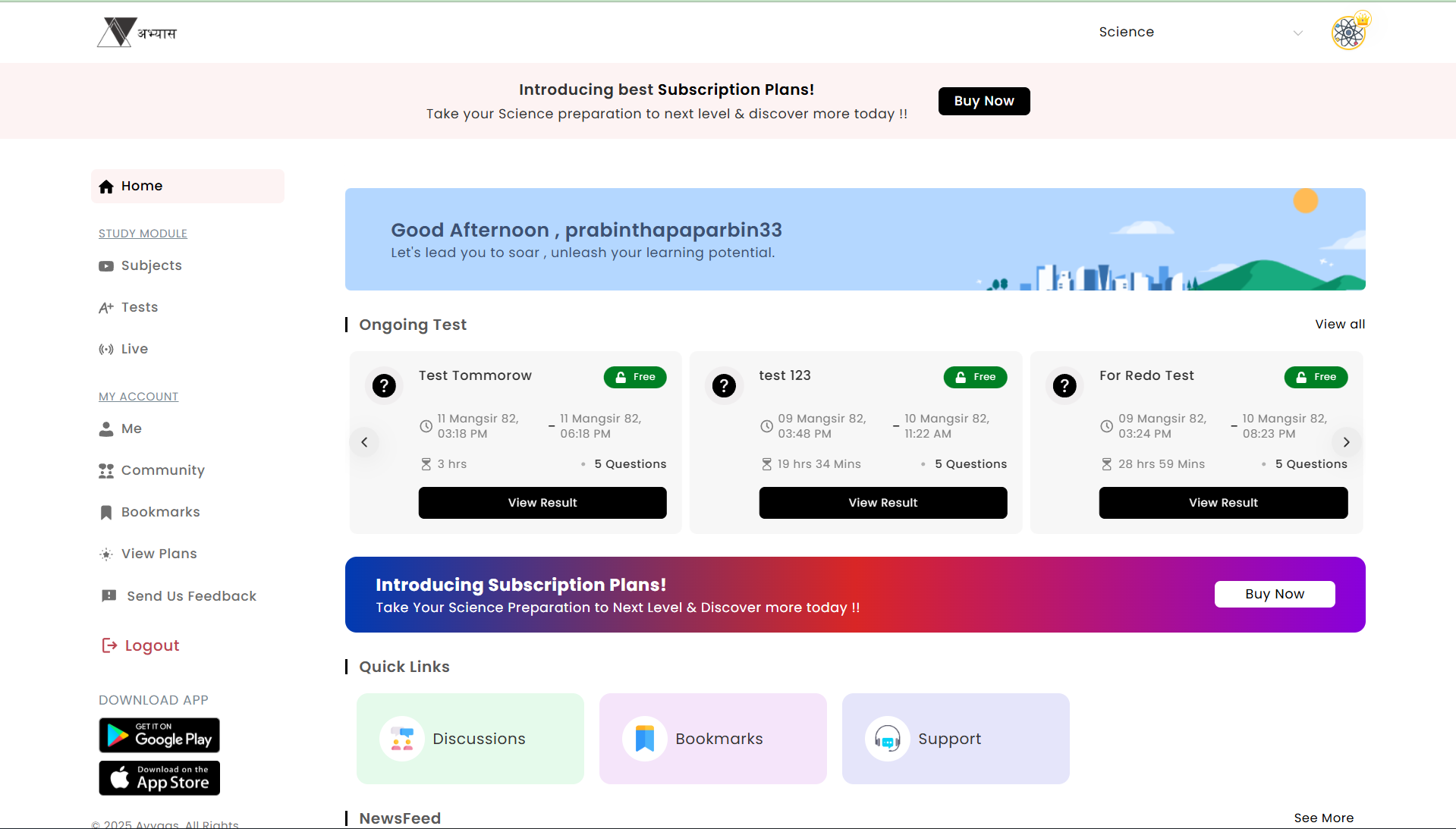The width and height of the screenshot is (1456, 829).
Task: Open the Support headset icon
Action: pyautogui.click(x=887, y=738)
